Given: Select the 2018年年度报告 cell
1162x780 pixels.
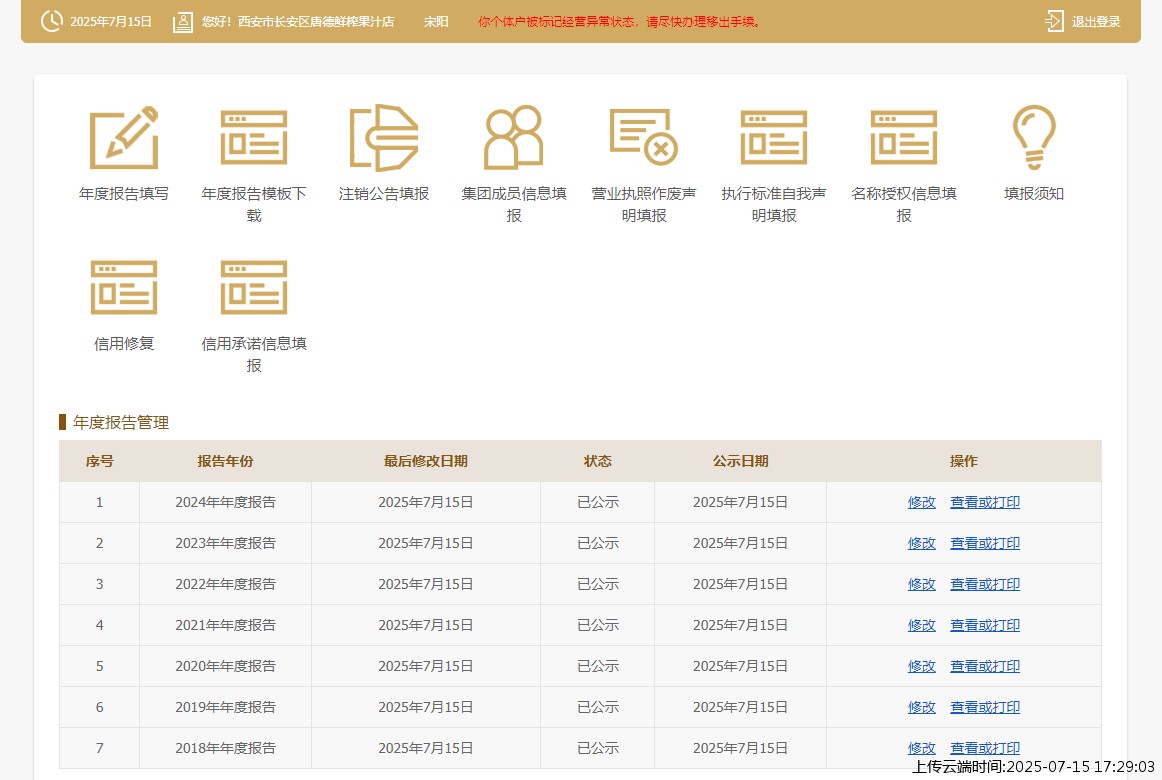Looking at the screenshot, I should click(x=225, y=748).
